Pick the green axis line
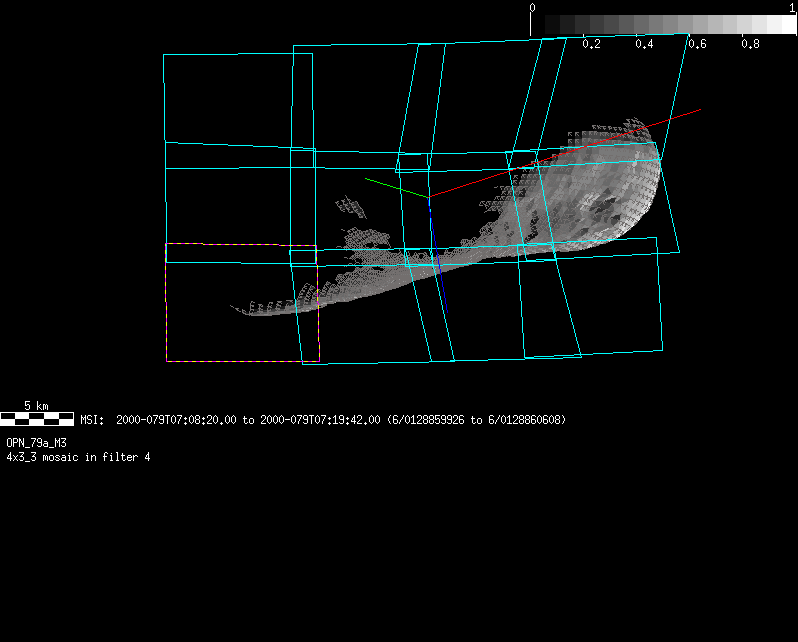Viewport: 798px width, 642px height. click(x=396, y=187)
